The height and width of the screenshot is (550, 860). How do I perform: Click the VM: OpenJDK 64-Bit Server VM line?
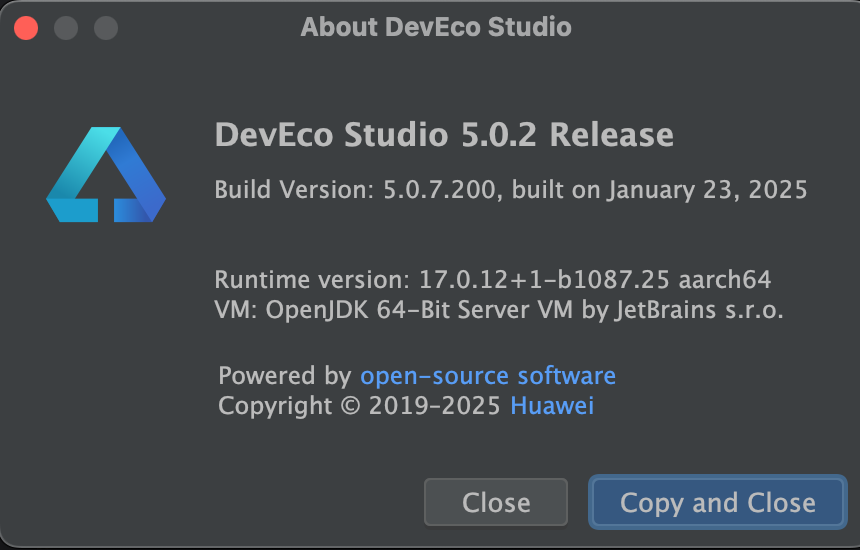(499, 310)
